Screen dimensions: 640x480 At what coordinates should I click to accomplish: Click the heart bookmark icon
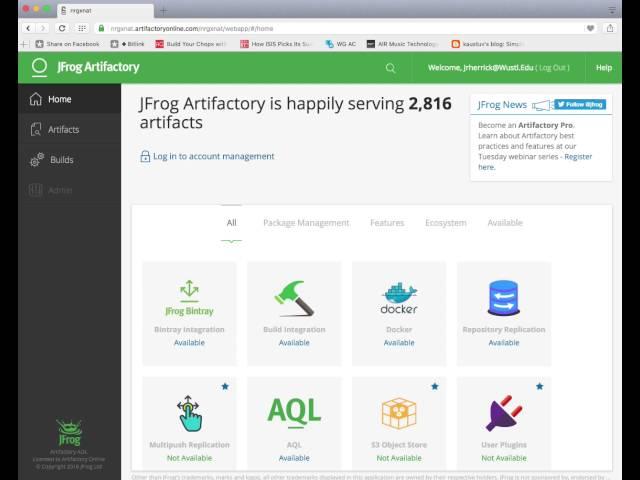point(590,28)
